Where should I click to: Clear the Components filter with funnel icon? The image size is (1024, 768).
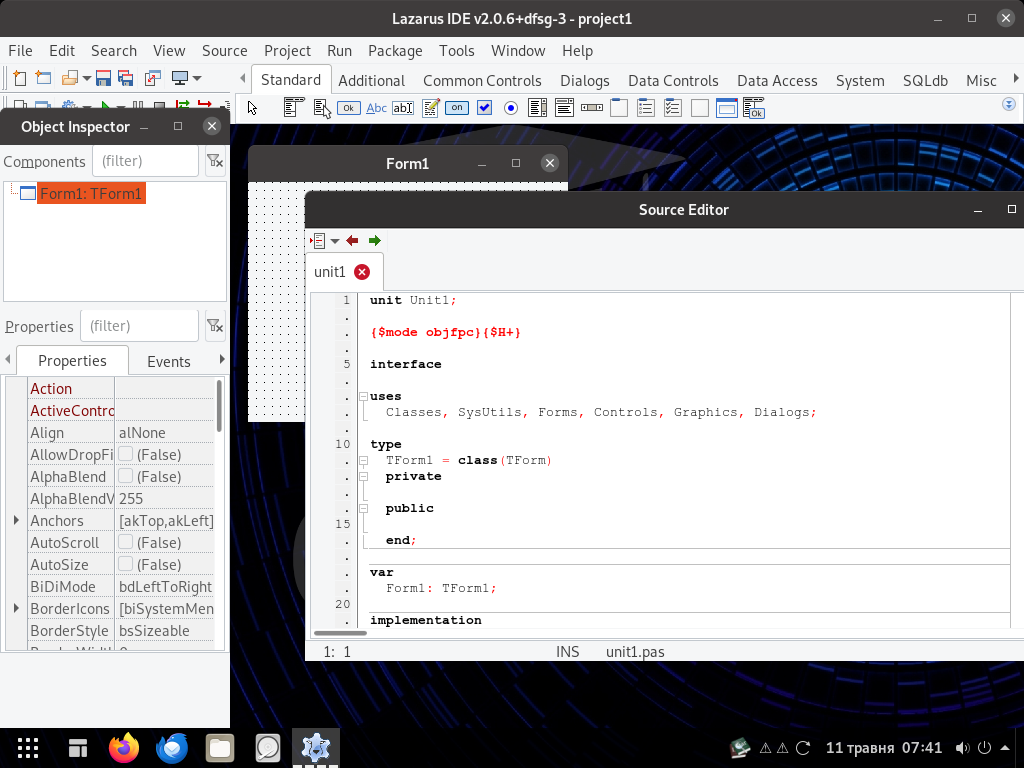click(215, 161)
